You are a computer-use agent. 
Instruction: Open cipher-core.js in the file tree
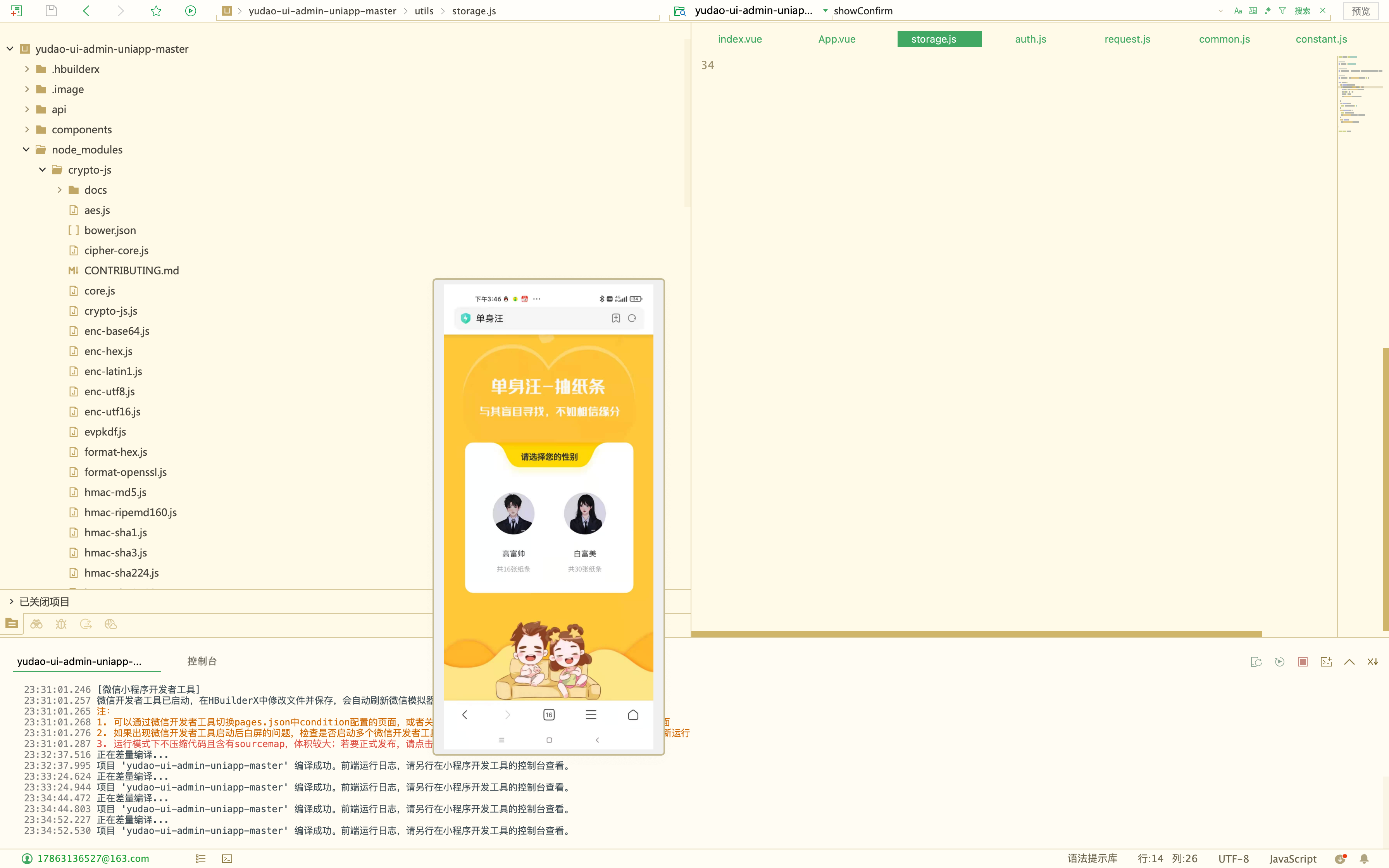point(116,250)
